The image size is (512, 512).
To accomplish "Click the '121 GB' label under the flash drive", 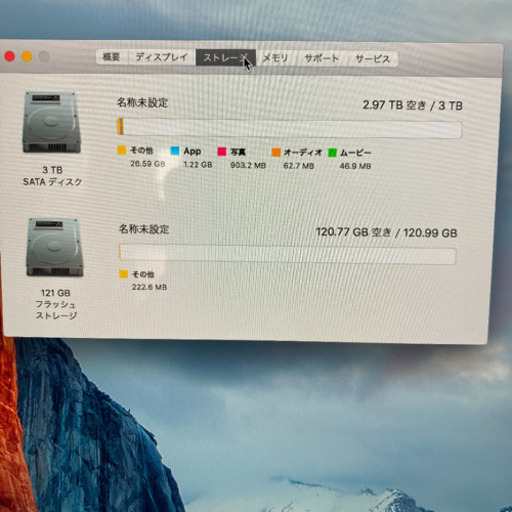I will point(56,293).
